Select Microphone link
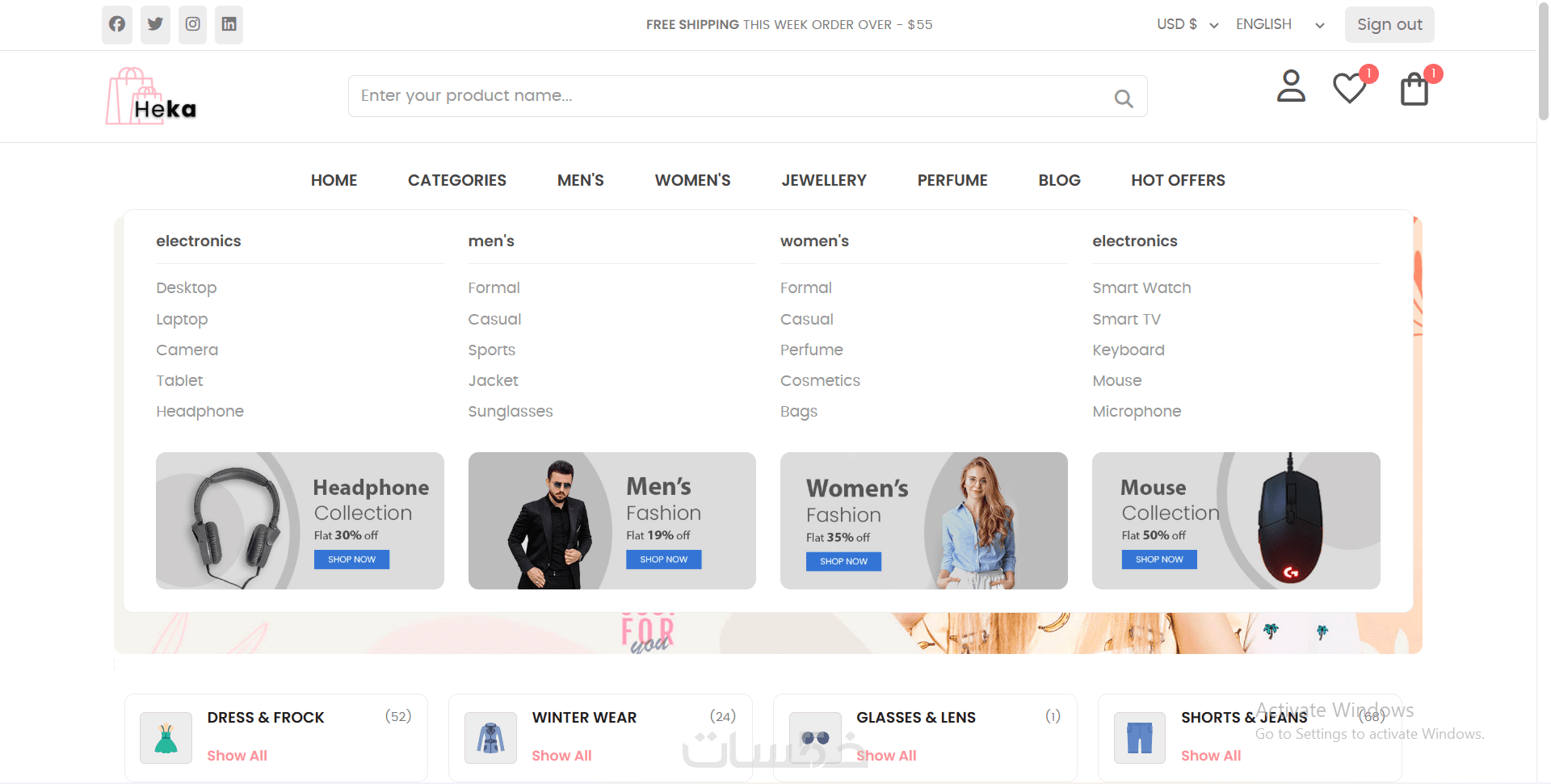1551x784 pixels. click(x=1137, y=412)
